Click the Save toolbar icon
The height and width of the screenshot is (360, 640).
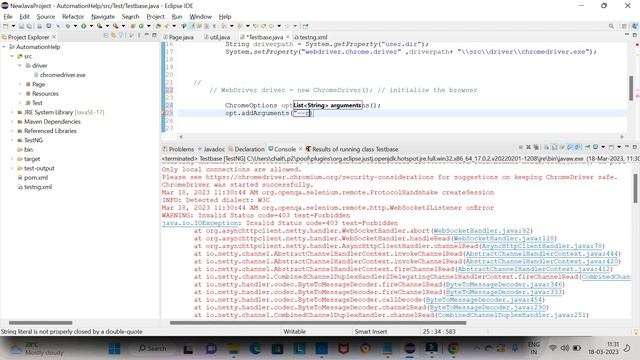pos(21,26)
